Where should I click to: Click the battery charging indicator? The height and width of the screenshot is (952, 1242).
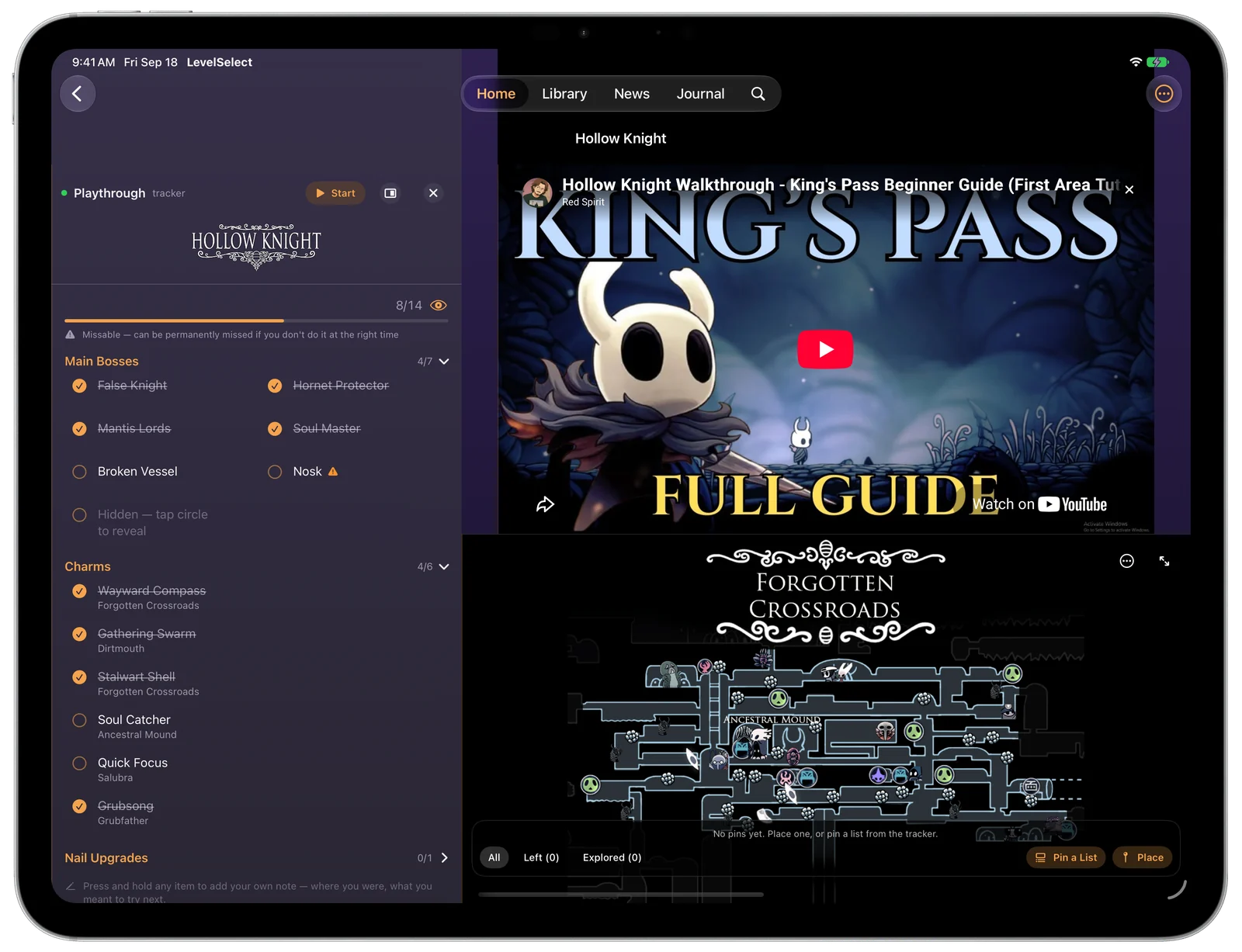pyautogui.click(x=1157, y=62)
